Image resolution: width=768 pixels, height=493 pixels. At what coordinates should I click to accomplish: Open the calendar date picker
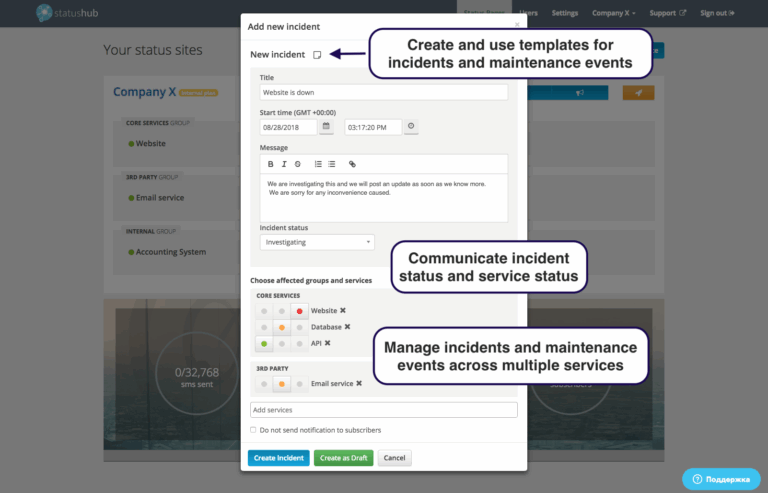[326, 127]
